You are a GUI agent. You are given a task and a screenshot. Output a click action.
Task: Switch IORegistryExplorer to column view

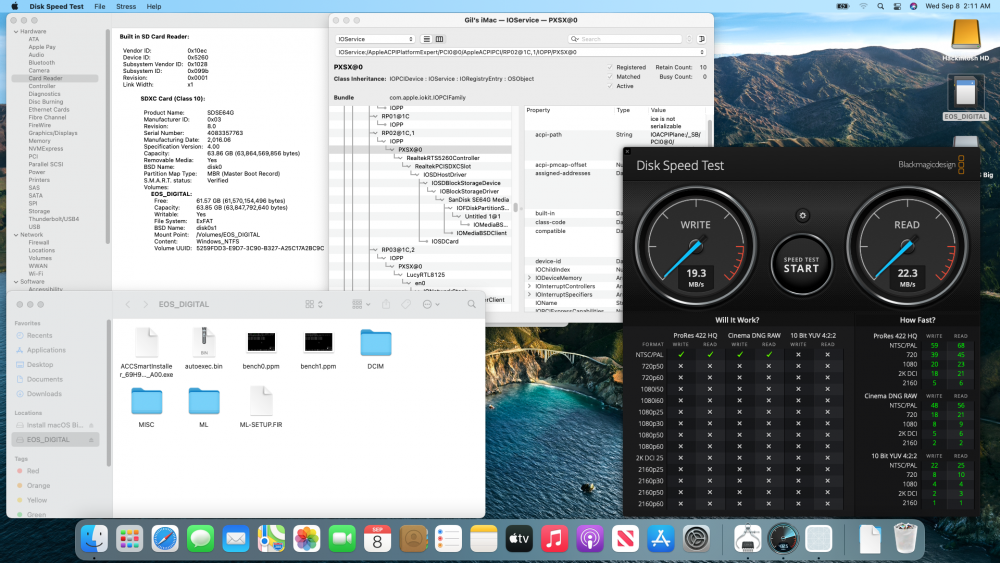pos(439,39)
